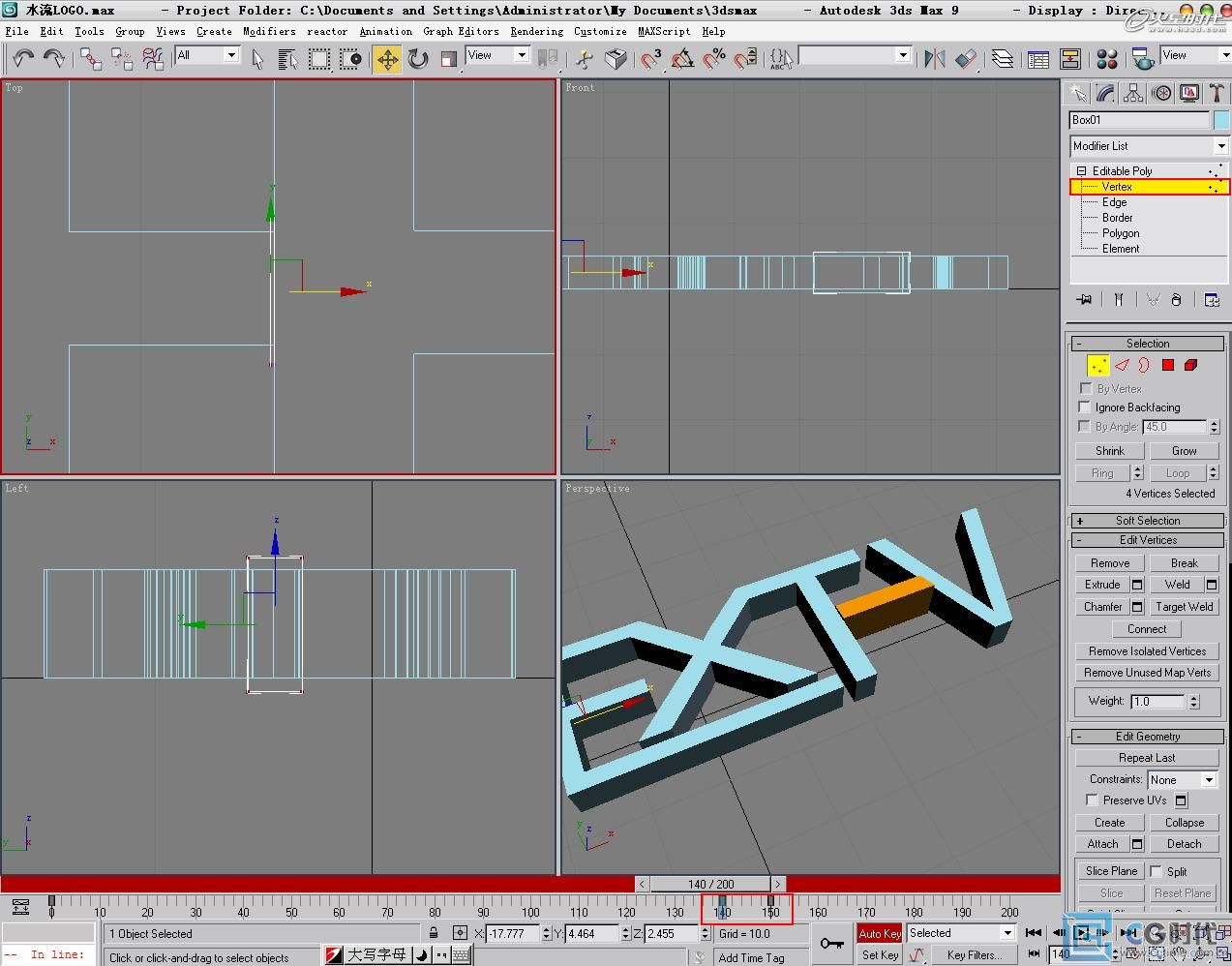Image resolution: width=1232 pixels, height=966 pixels.
Task: Enable the Ignore Backfacing checkbox
Action: click(x=1085, y=407)
